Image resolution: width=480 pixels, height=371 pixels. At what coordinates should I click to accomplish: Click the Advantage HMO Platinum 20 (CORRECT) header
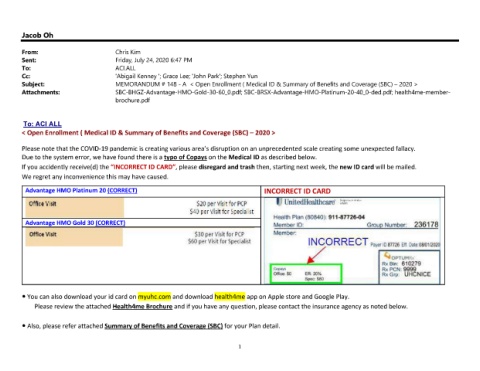click(x=81, y=190)
